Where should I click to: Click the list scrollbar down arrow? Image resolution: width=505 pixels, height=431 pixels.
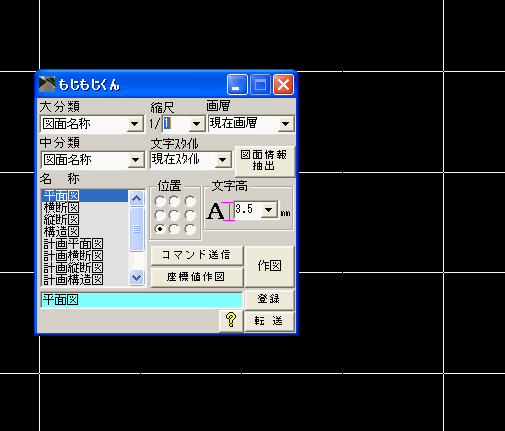tap(137, 277)
